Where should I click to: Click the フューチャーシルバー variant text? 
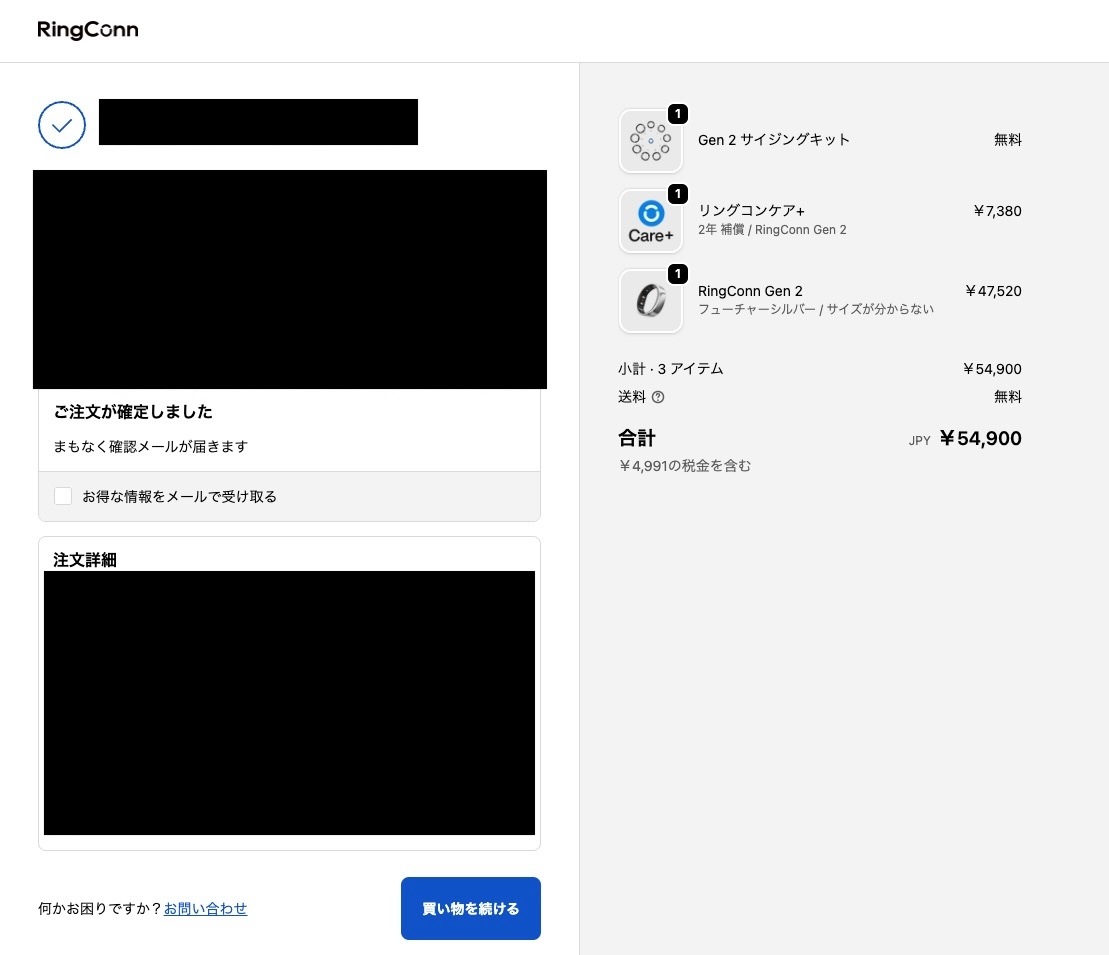[x=756, y=309]
